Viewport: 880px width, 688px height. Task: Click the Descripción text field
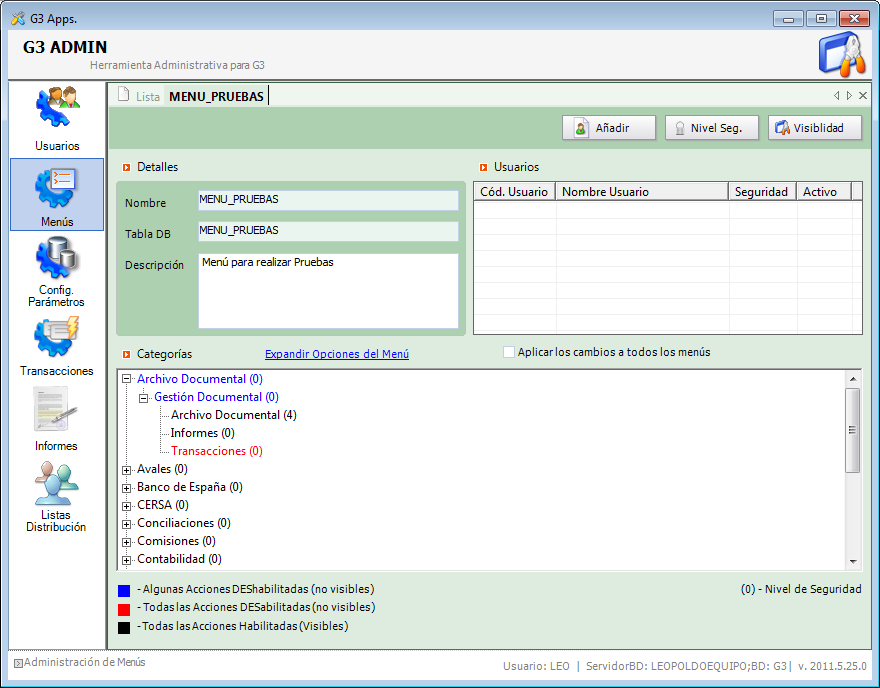(328, 290)
